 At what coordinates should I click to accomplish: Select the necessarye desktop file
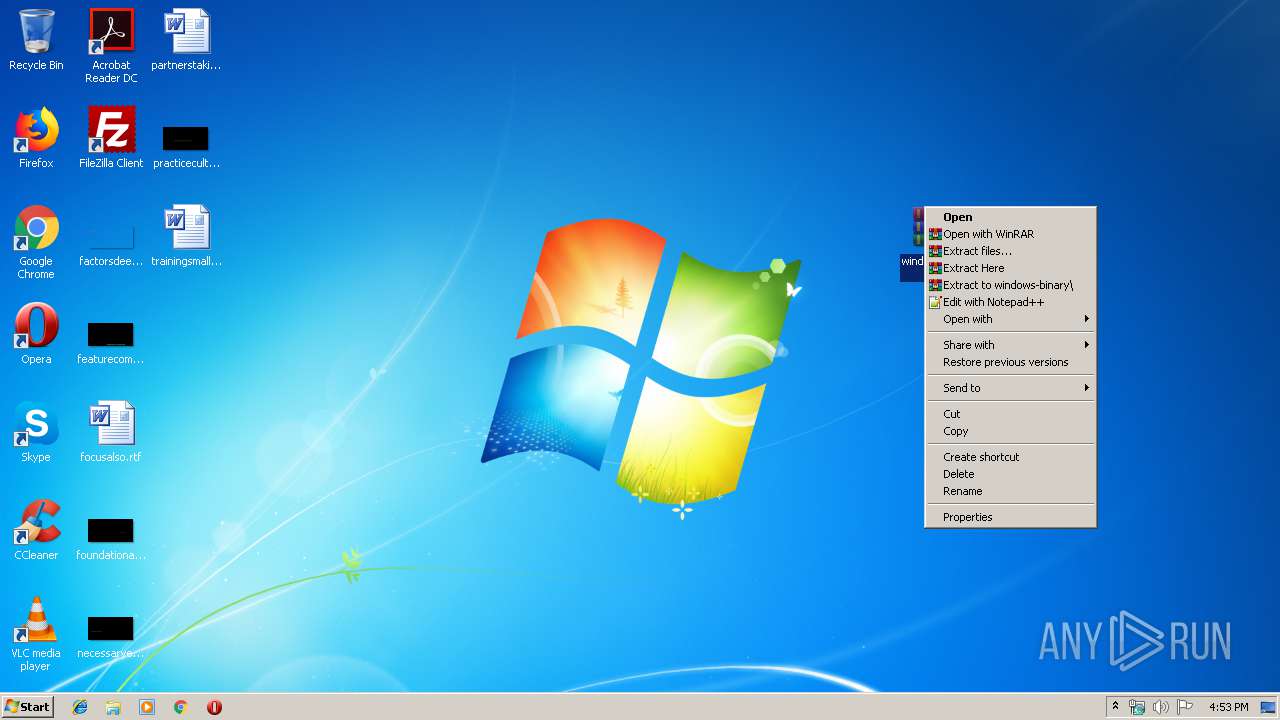click(x=111, y=637)
